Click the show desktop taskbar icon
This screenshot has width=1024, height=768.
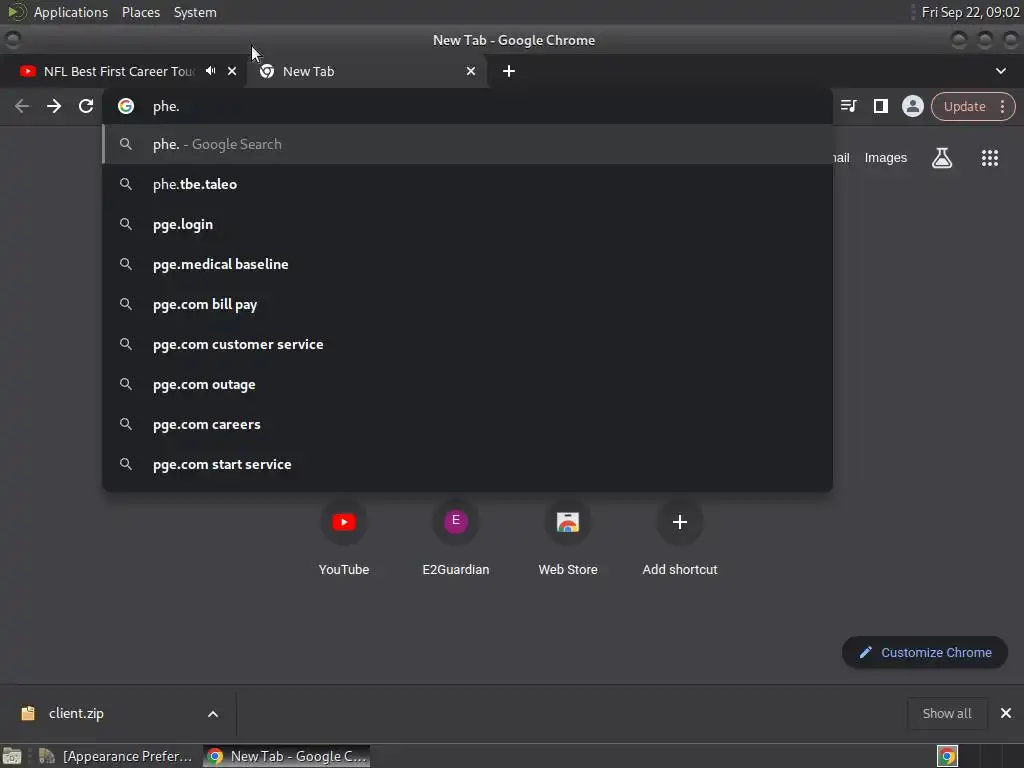pos(12,756)
